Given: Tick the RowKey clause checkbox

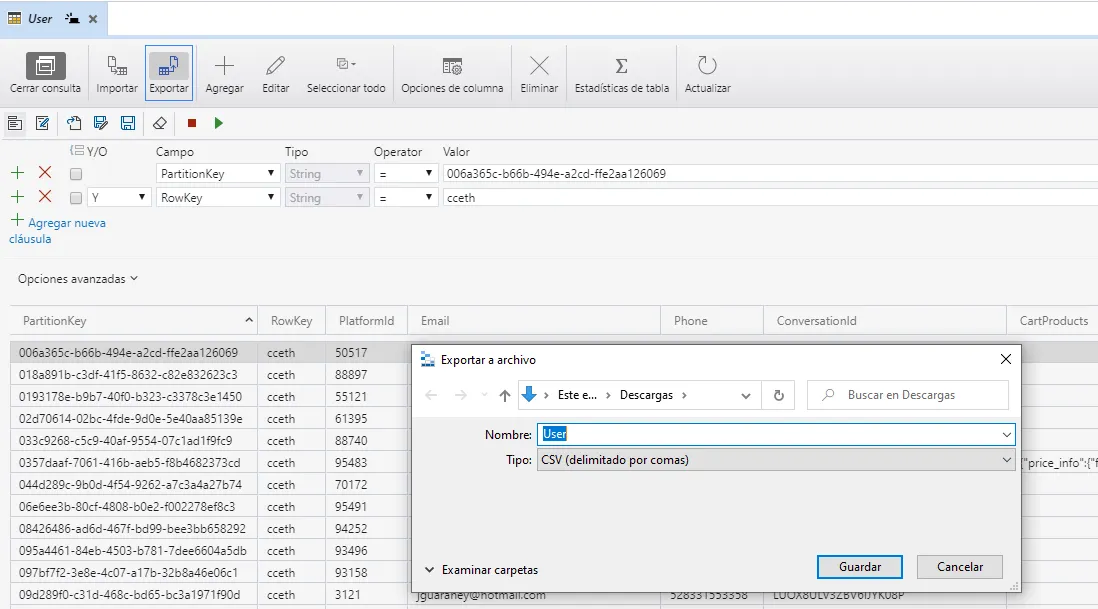Looking at the screenshot, I should (x=76, y=198).
